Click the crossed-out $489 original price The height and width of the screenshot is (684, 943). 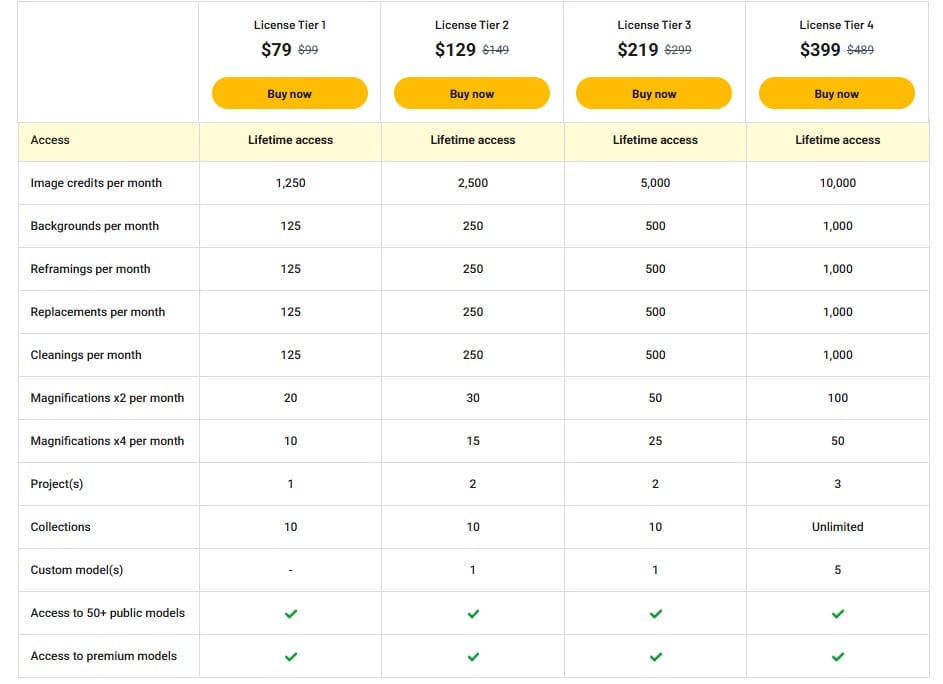[860, 50]
